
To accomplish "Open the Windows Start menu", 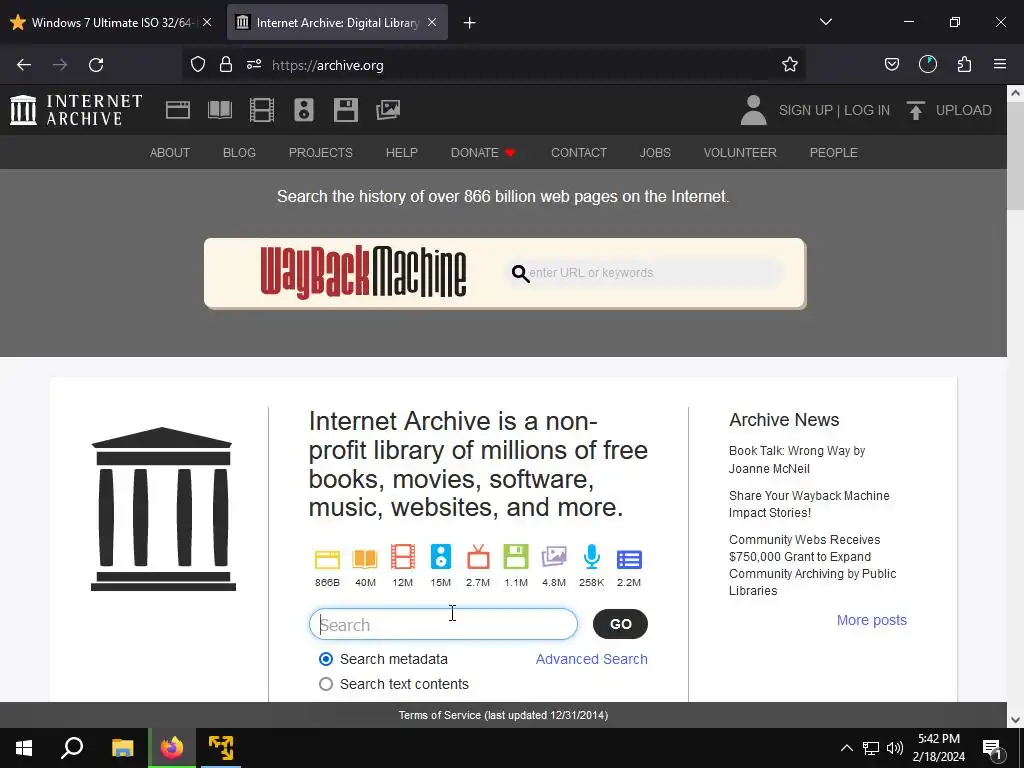I will (x=24, y=748).
